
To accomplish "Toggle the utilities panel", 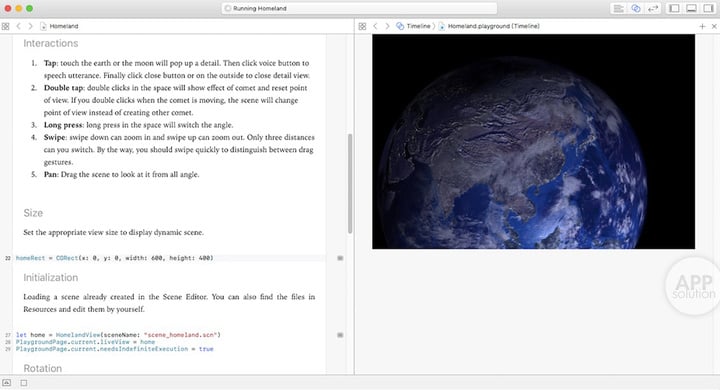I will (708, 8).
